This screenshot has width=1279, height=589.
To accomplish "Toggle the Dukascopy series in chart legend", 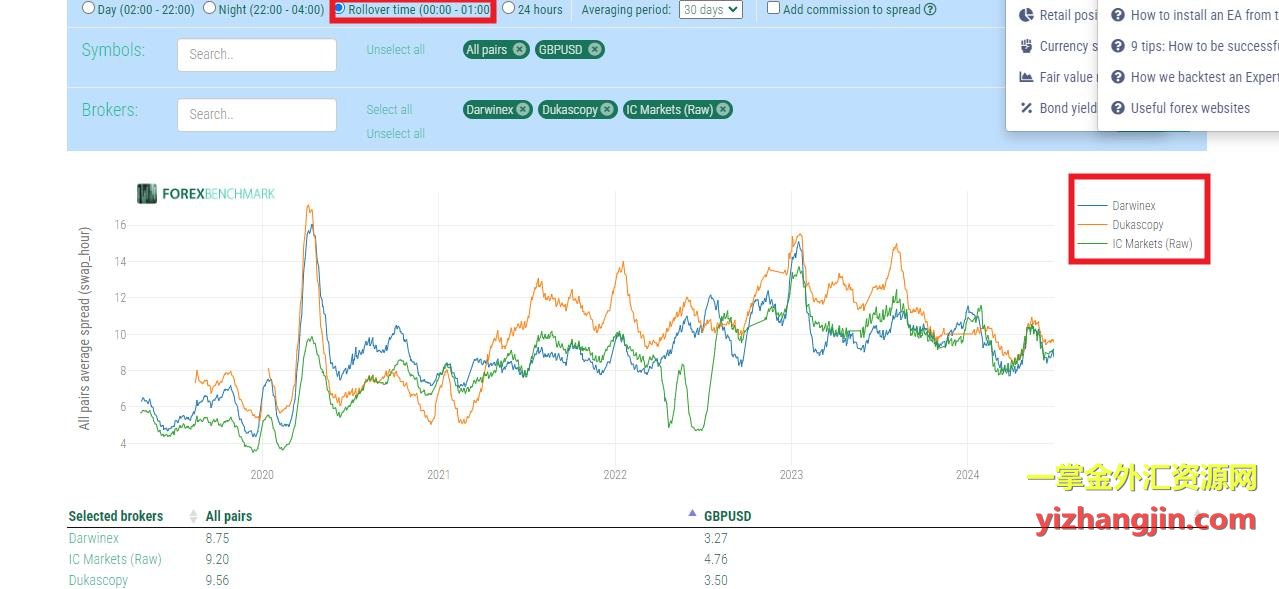I will (1122, 225).
